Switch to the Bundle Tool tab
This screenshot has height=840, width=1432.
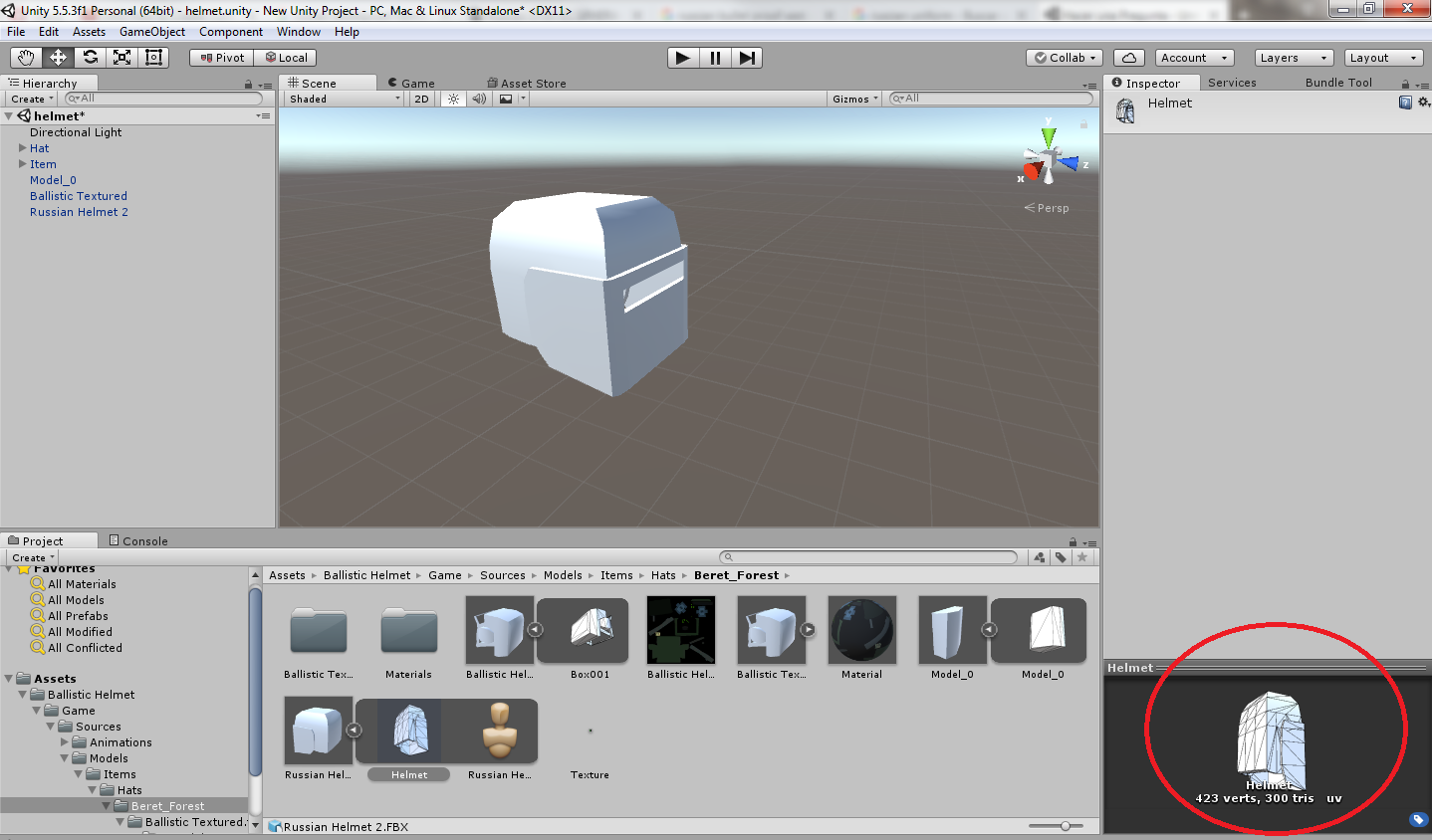point(1338,83)
